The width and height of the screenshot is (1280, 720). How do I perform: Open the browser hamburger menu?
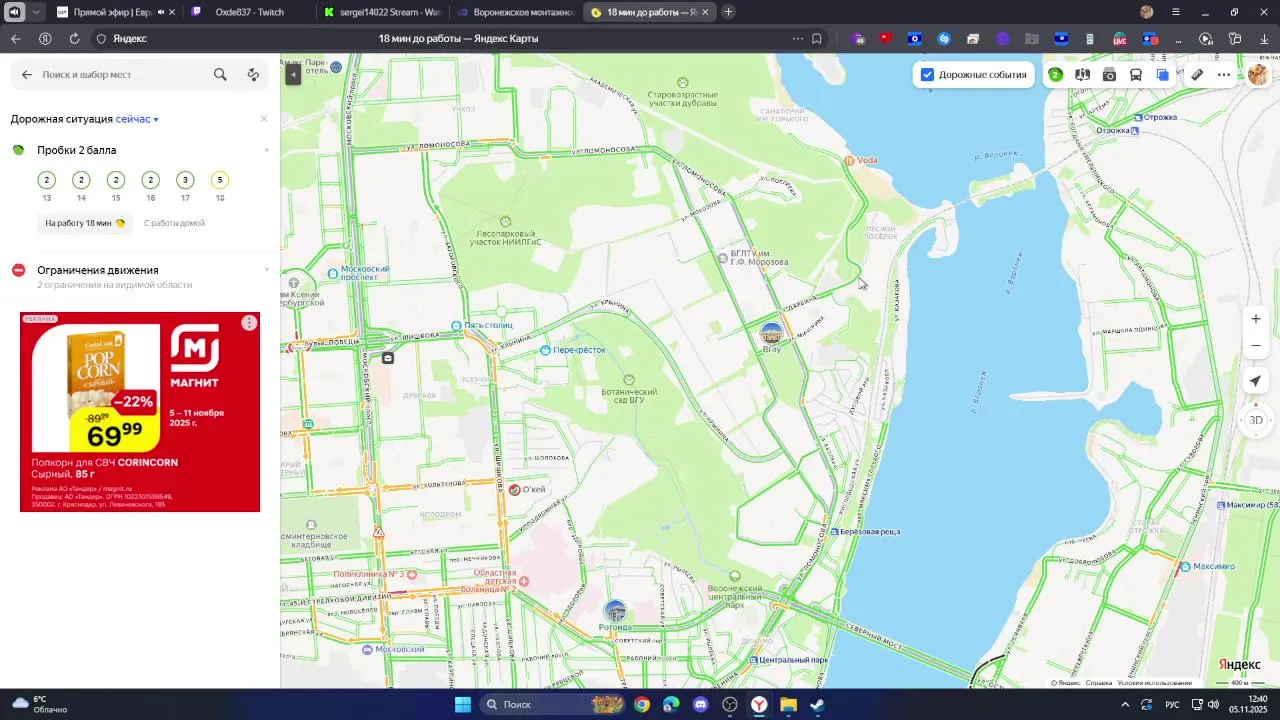[x=1176, y=12]
